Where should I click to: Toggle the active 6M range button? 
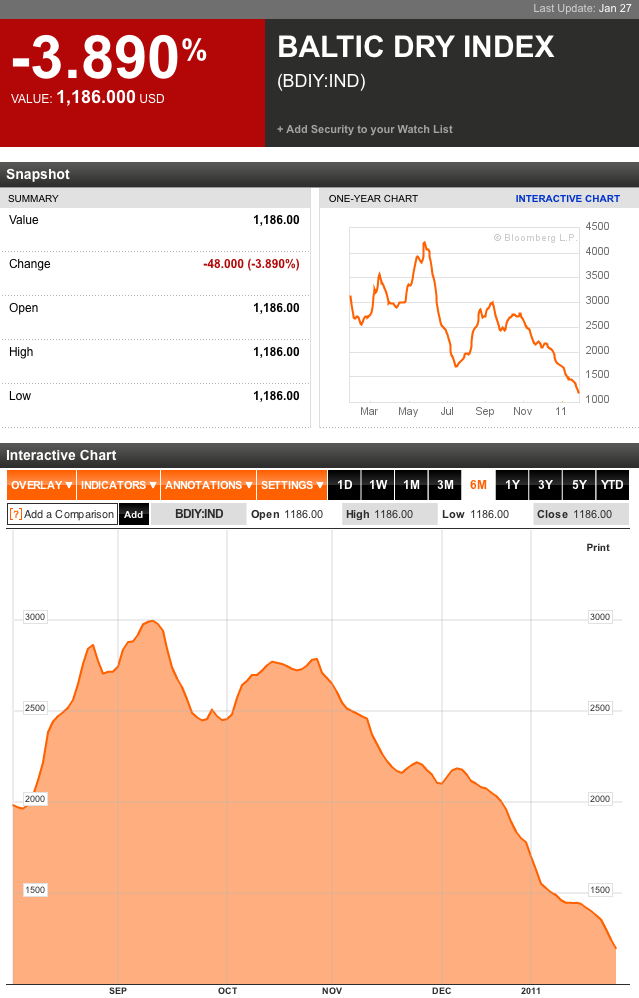(478, 484)
